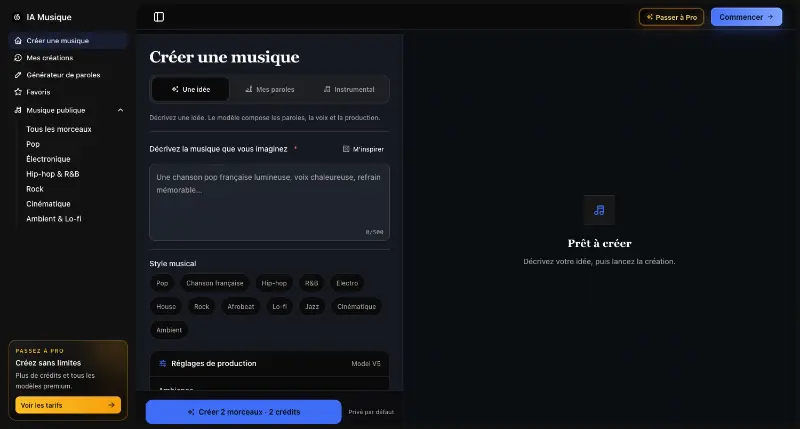Viewport: 800px width, 429px height.
Task: Focus the music description text area
Action: pos(269,202)
